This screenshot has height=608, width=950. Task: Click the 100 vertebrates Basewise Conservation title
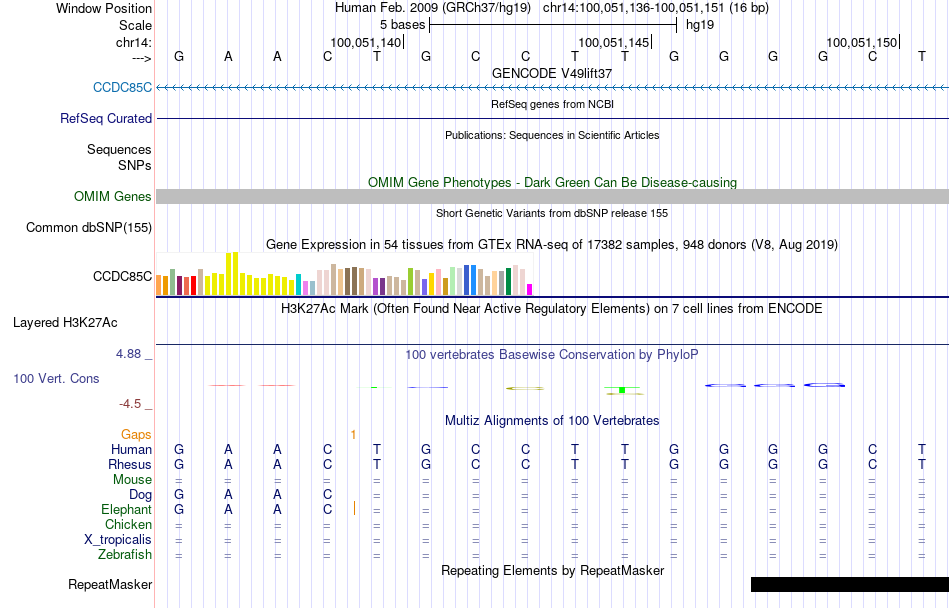(x=552, y=354)
